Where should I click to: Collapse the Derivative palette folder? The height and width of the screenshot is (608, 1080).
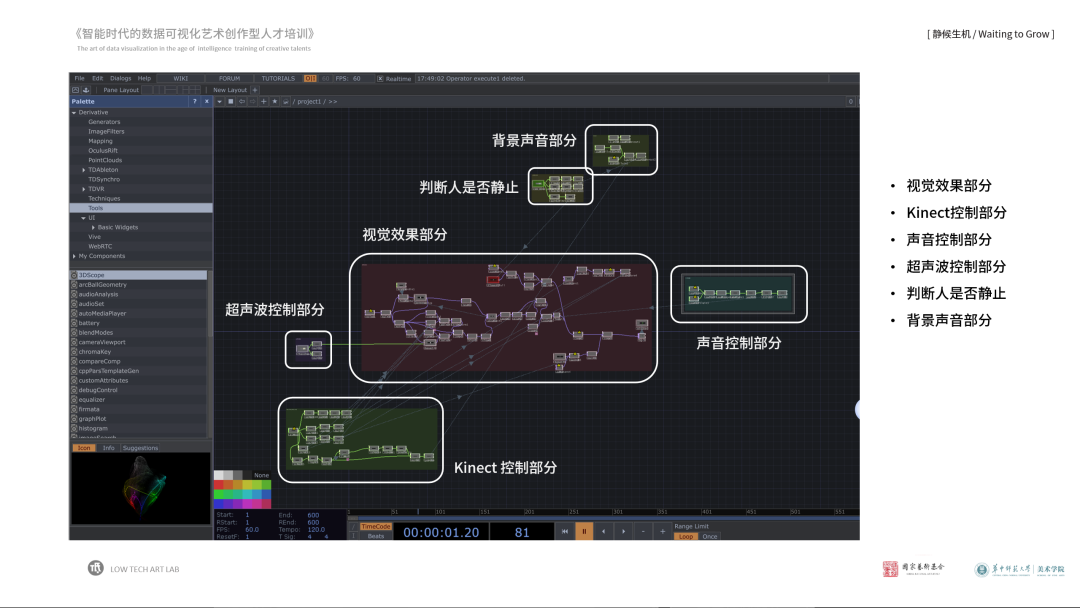coord(74,112)
